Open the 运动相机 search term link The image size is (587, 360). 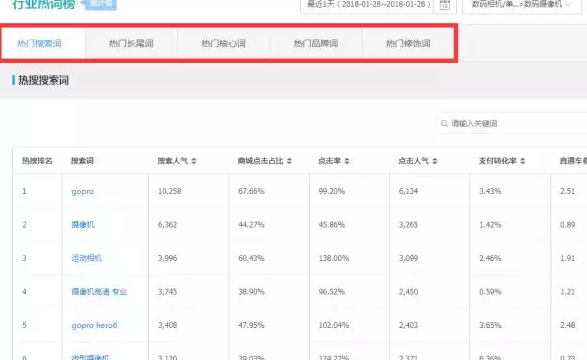pos(86,258)
